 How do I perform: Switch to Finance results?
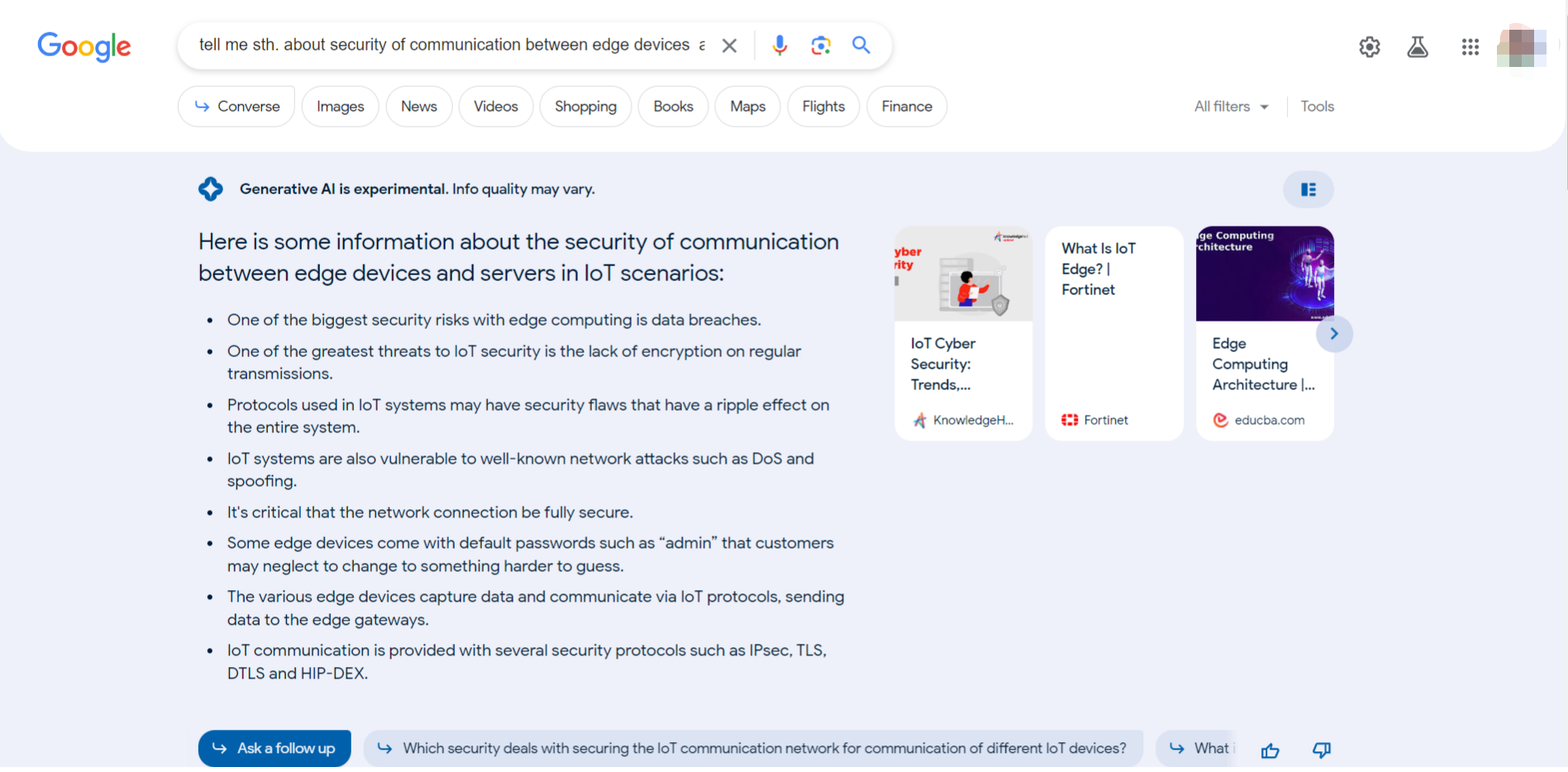(x=907, y=107)
